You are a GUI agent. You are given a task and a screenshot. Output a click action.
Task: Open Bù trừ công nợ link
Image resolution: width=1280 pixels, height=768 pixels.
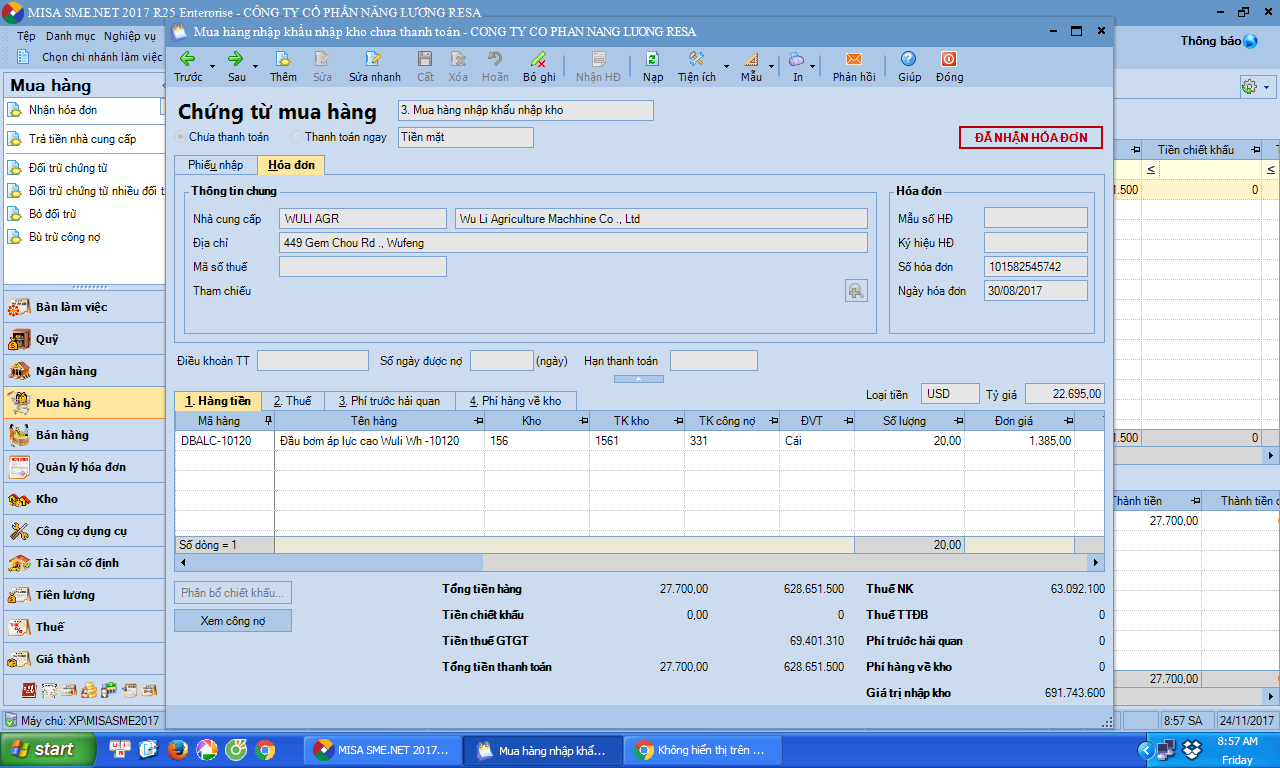click(64, 237)
